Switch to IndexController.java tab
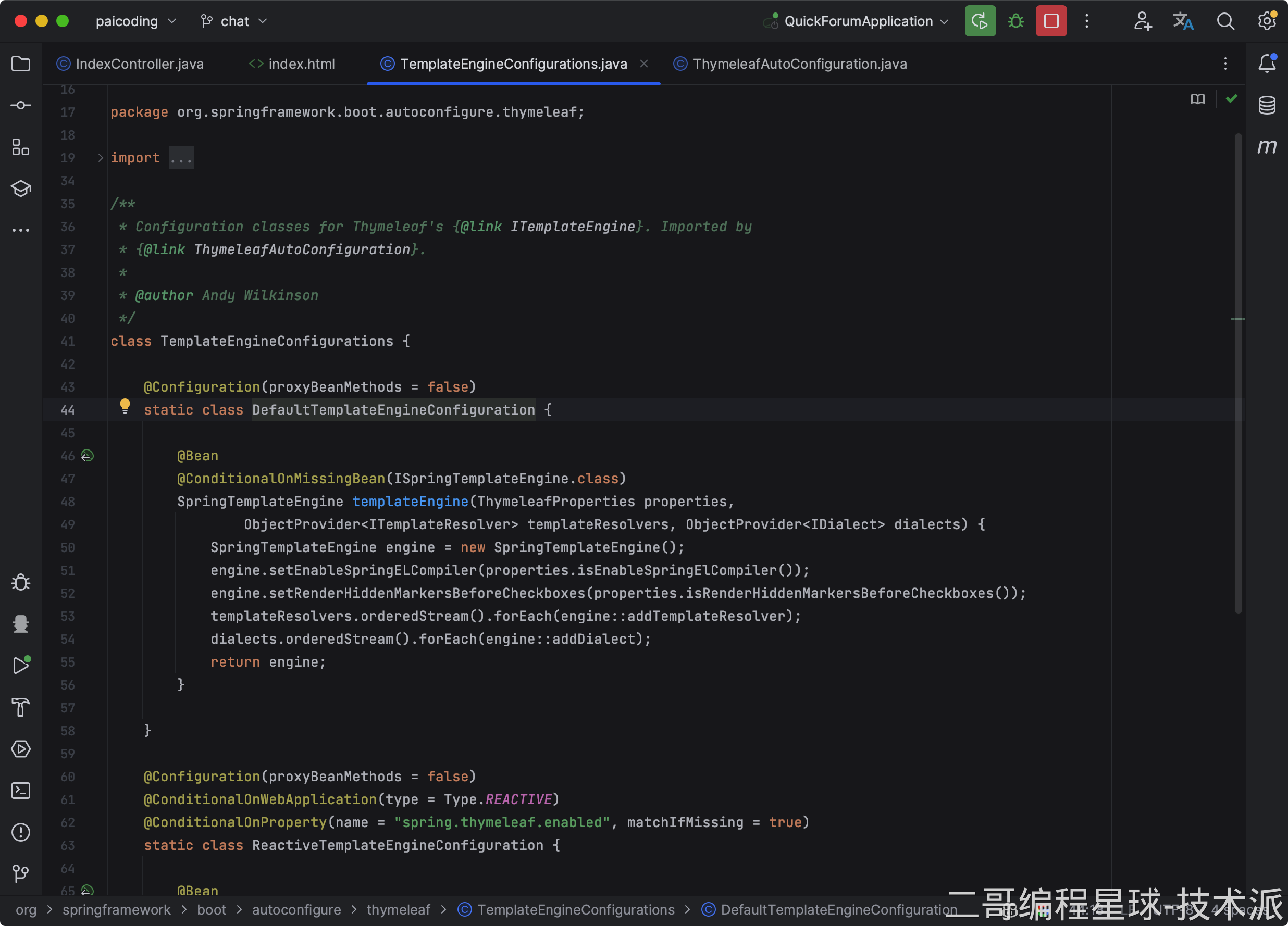1288x926 pixels. (139, 64)
